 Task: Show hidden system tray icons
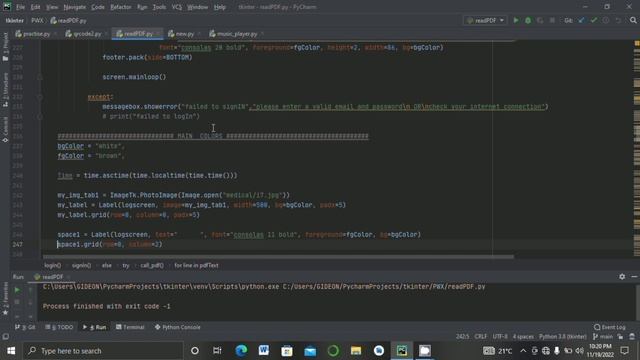[523, 351]
